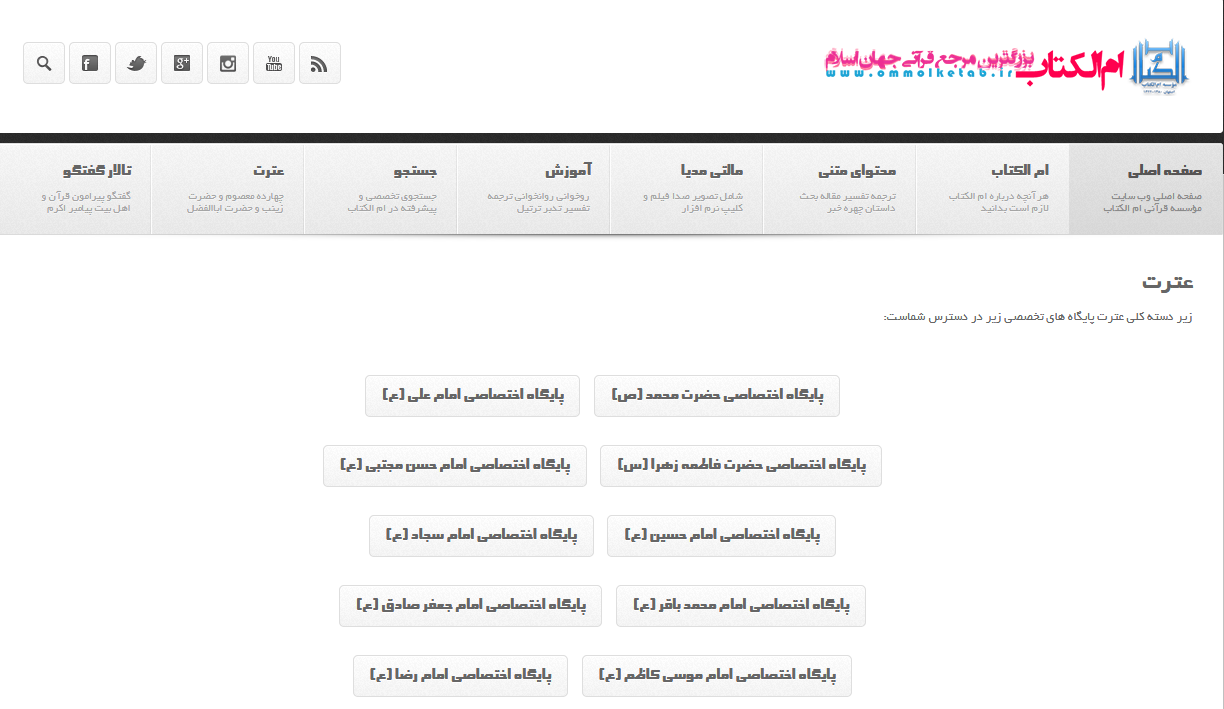This screenshot has height=709, width=1224.
Task: Open the محتوای متنی menu item
Action: tap(839, 189)
